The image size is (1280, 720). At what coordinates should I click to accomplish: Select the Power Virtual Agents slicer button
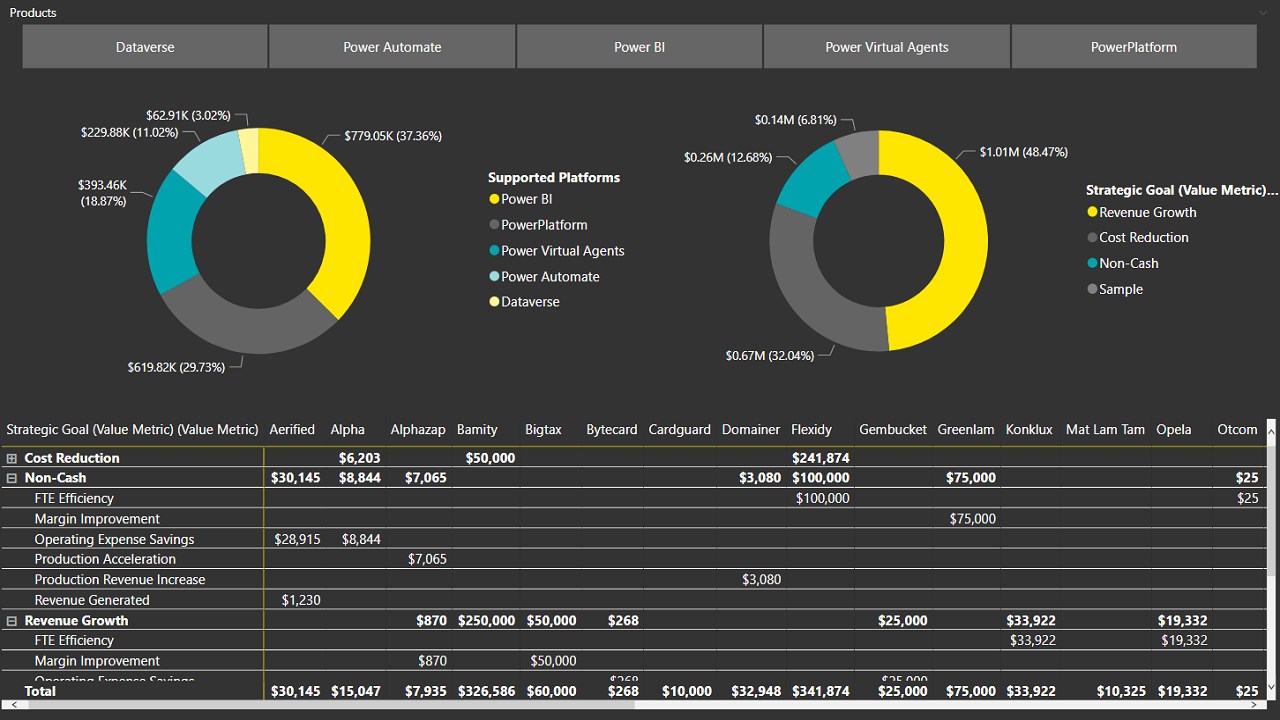click(887, 47)
